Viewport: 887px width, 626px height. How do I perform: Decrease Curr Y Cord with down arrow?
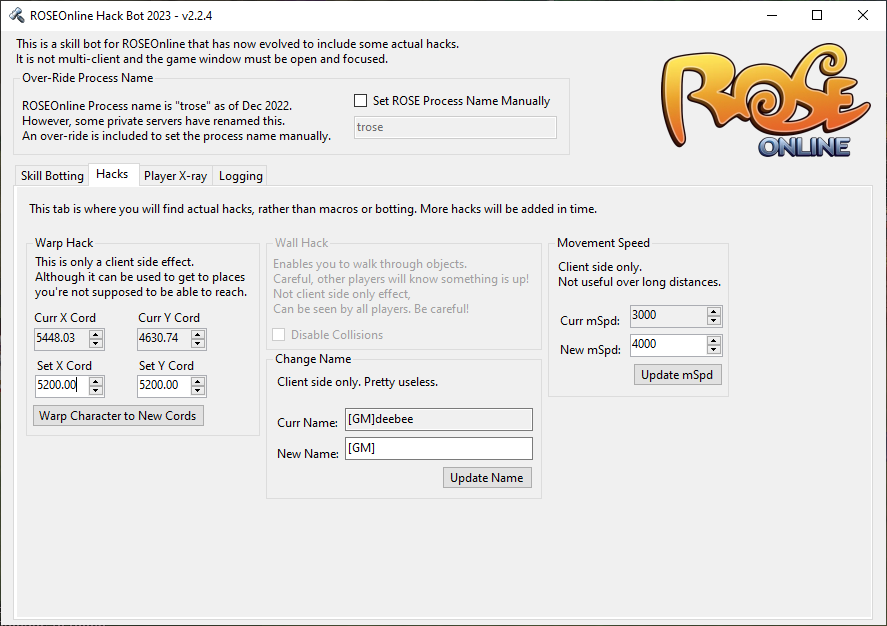click(198, 343)
